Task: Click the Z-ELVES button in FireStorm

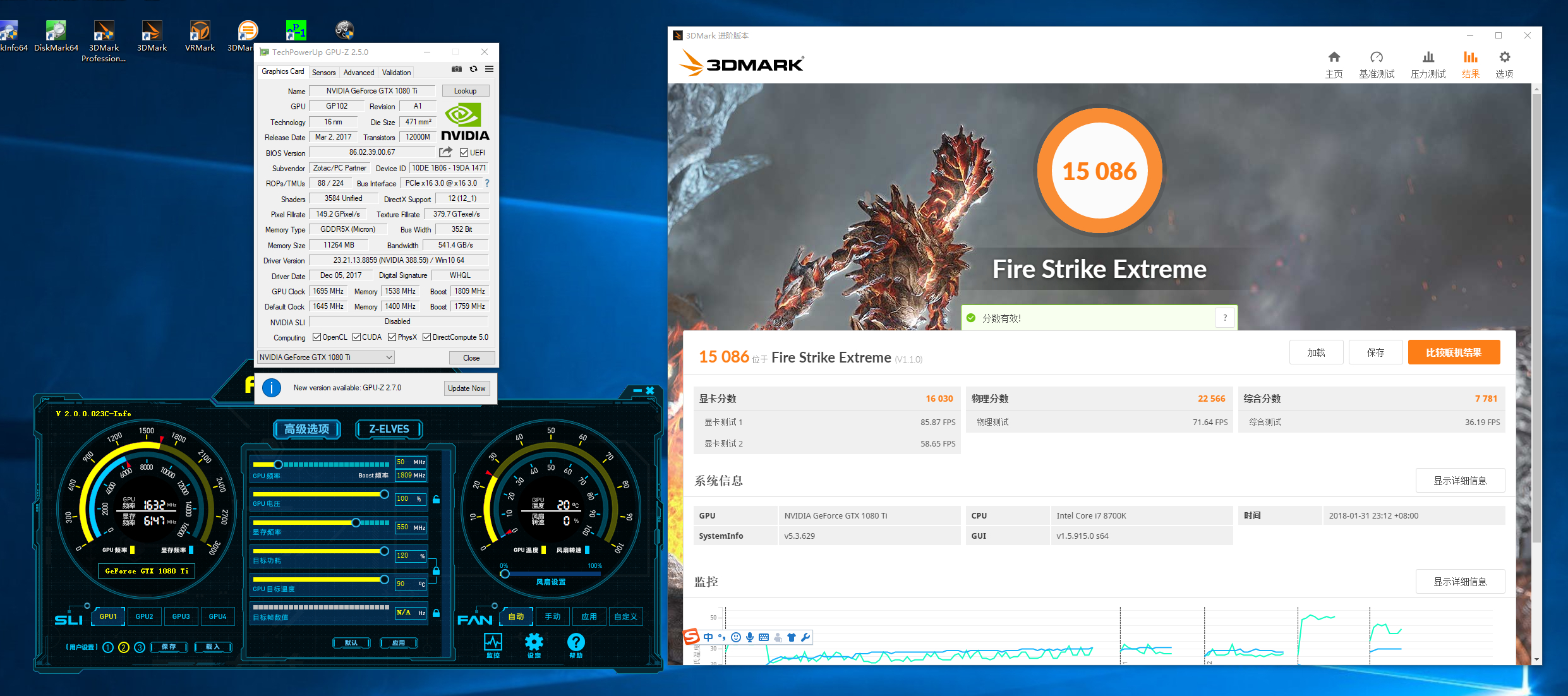Action: [389, 429]
